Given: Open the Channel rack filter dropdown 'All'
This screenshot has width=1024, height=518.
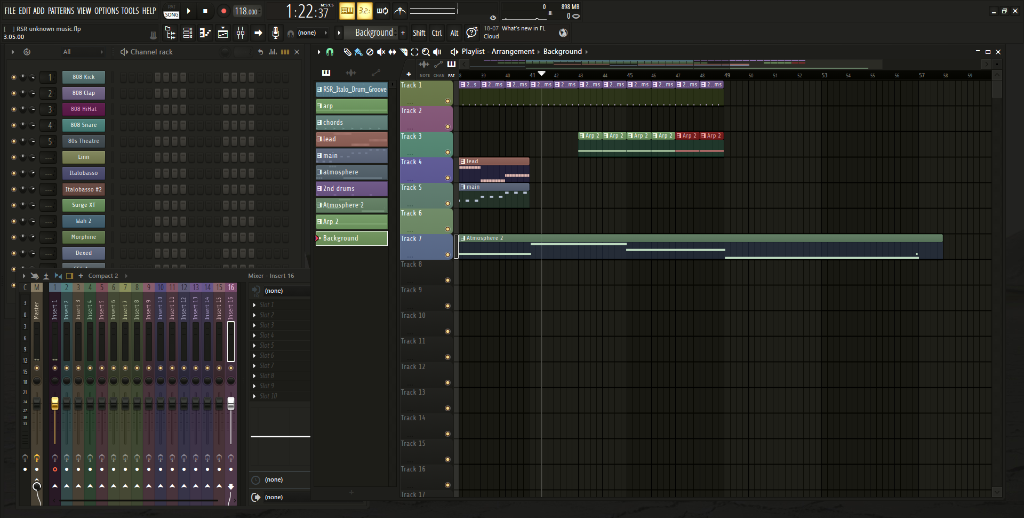Looking at the screenshot, I should [82, 52].
